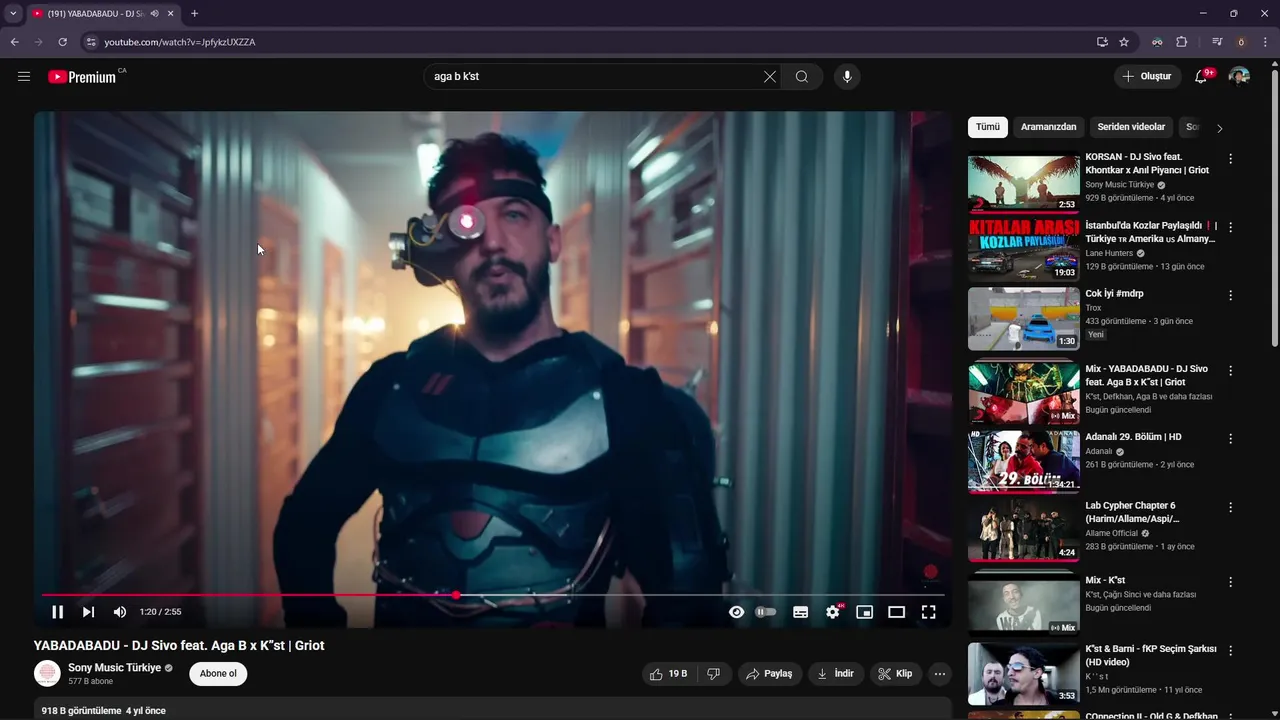Open browser extensions puzzle icon
The width and height of the screenshot is (1280, 720).
[x=1182, y=42]
